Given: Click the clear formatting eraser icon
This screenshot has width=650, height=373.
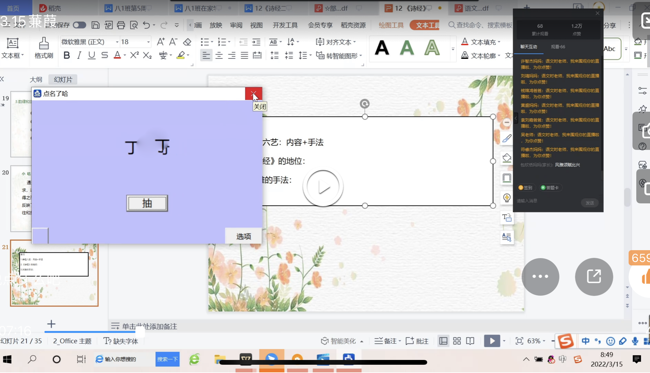Looking at the screenshot, I should (x=187, y=42).
